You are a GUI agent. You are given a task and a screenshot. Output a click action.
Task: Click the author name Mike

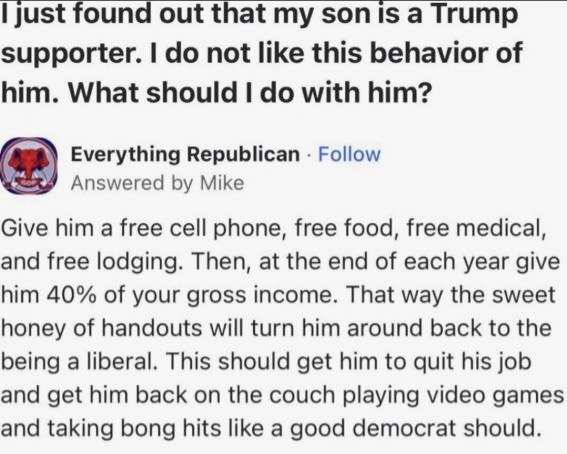point(222,183)
